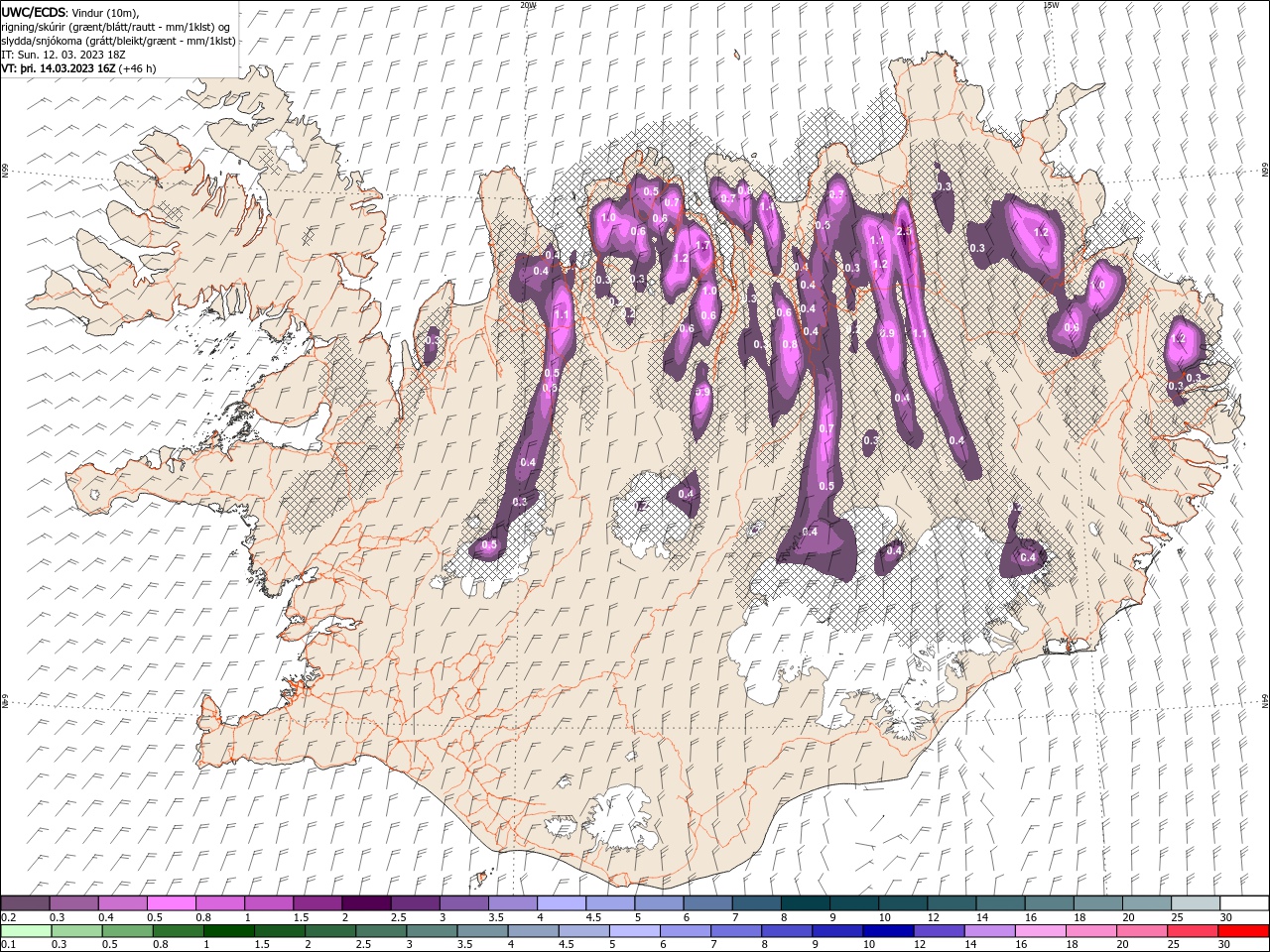Click the '0.1' label in lower legend

click(9, 945)
